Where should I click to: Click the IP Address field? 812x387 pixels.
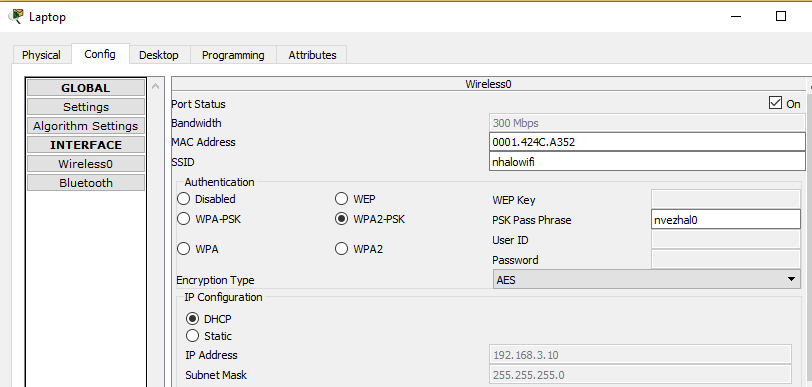[x=640, y=355]
